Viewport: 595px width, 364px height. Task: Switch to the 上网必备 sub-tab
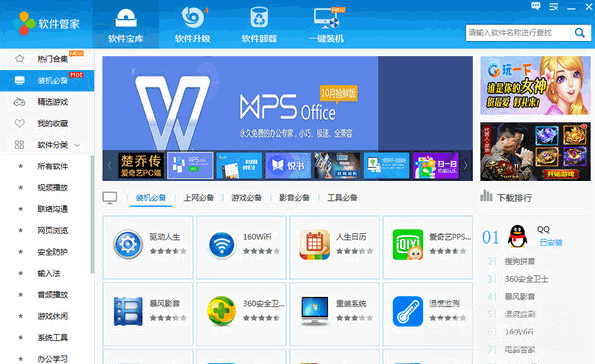pos(199,198)
